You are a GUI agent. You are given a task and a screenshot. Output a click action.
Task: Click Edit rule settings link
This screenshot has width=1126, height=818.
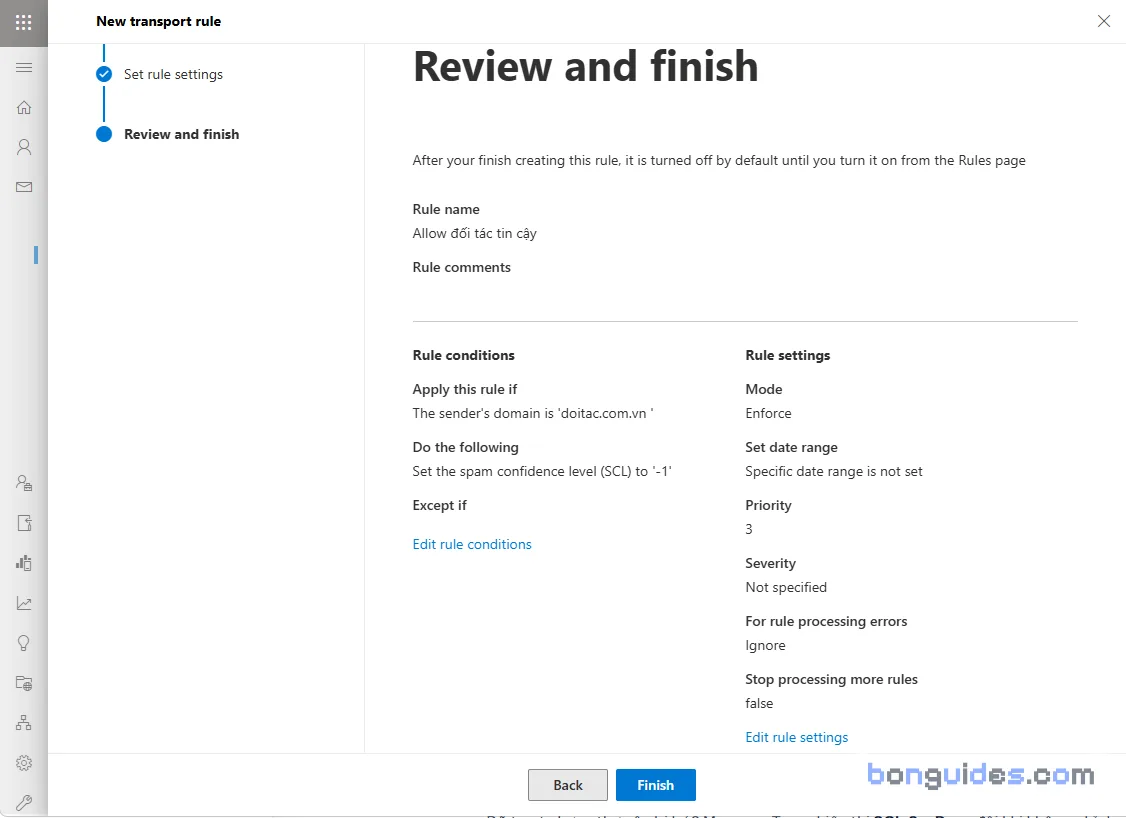point(796,738)
